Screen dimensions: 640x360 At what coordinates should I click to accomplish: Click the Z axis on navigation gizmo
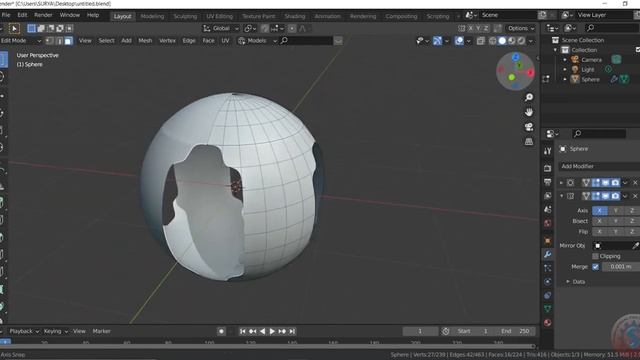tap(516, 57)
